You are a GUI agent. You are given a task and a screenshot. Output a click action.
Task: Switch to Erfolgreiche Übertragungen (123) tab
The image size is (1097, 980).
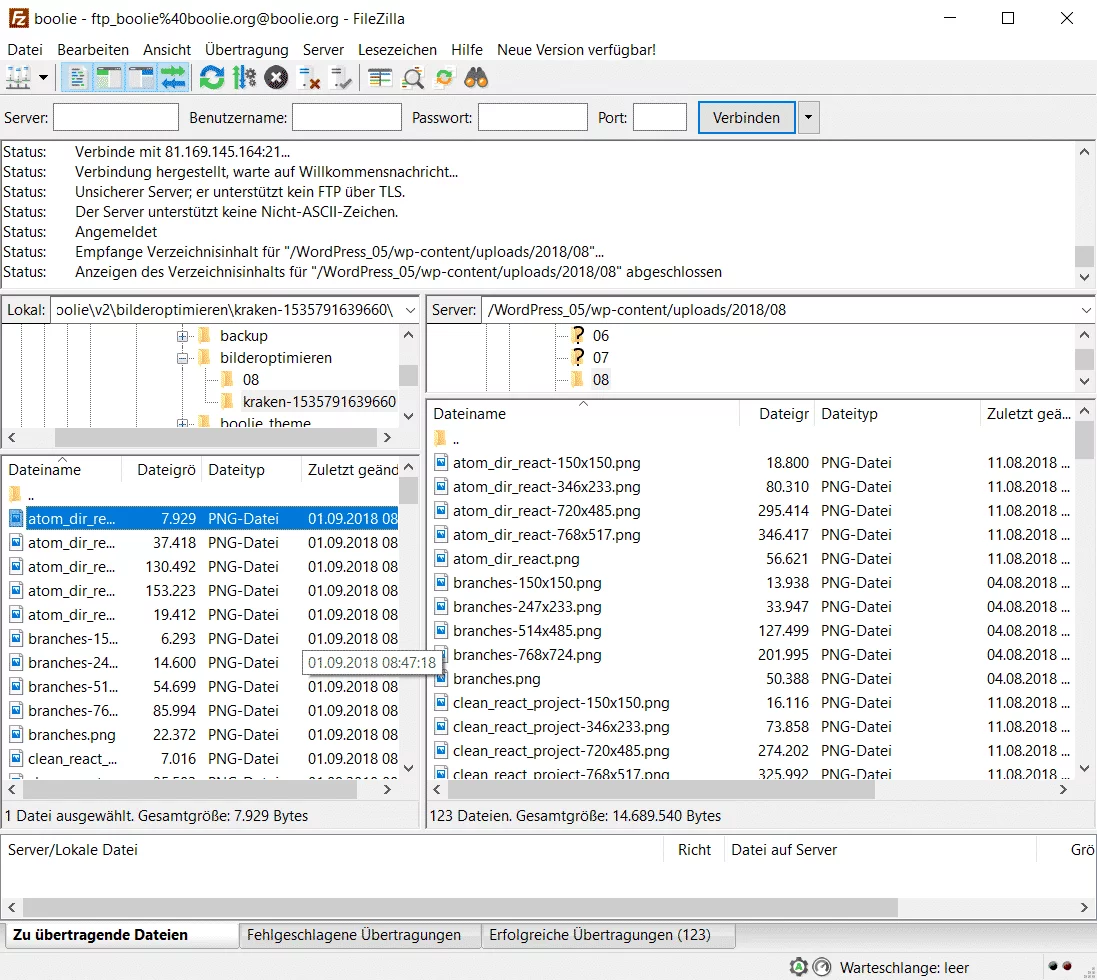click(x=607, y=935)
